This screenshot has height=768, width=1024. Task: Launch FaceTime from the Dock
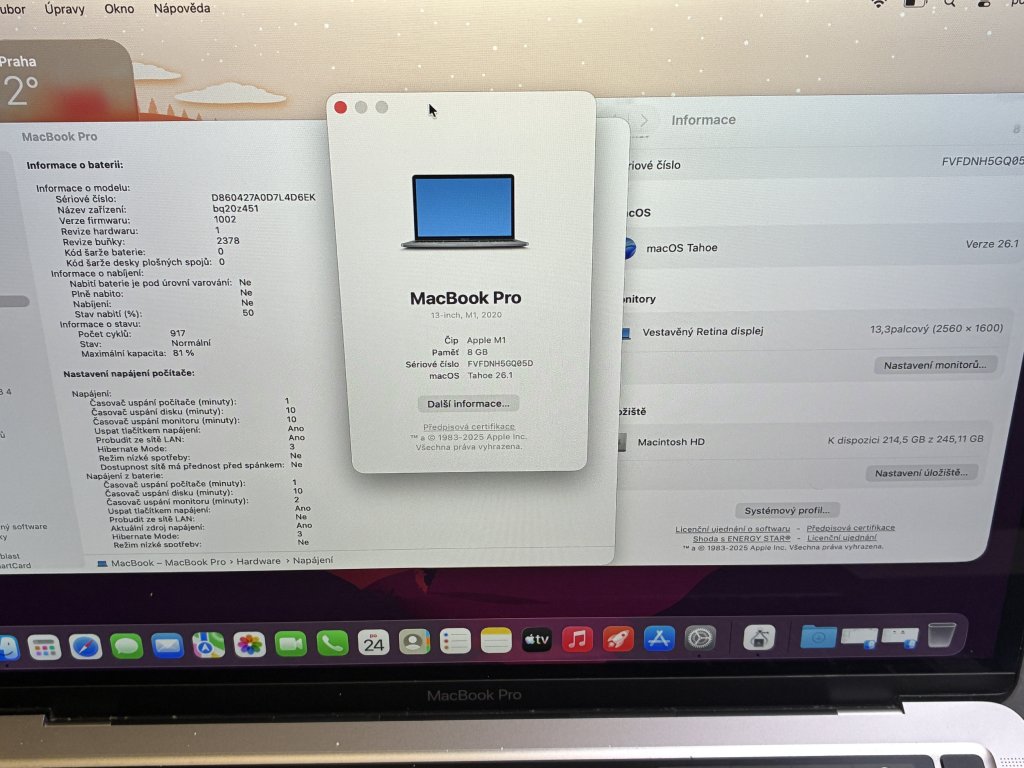pyautogui.click(x=291, y=644)
